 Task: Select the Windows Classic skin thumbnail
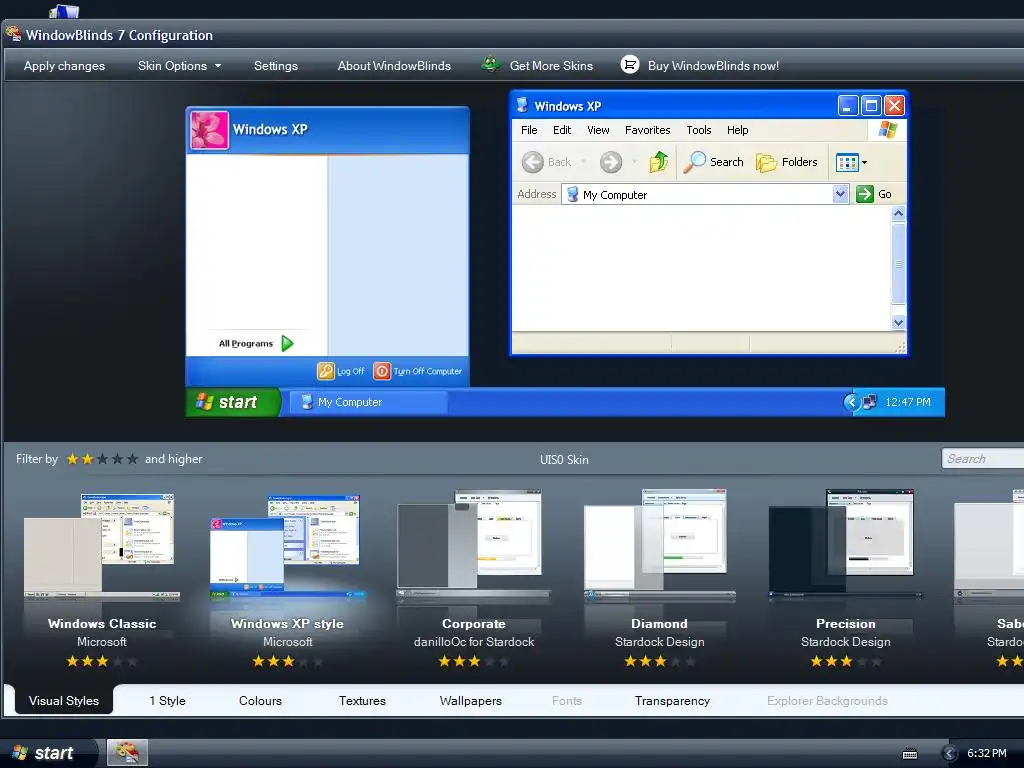pyautogui.click(x=101, y=547)
